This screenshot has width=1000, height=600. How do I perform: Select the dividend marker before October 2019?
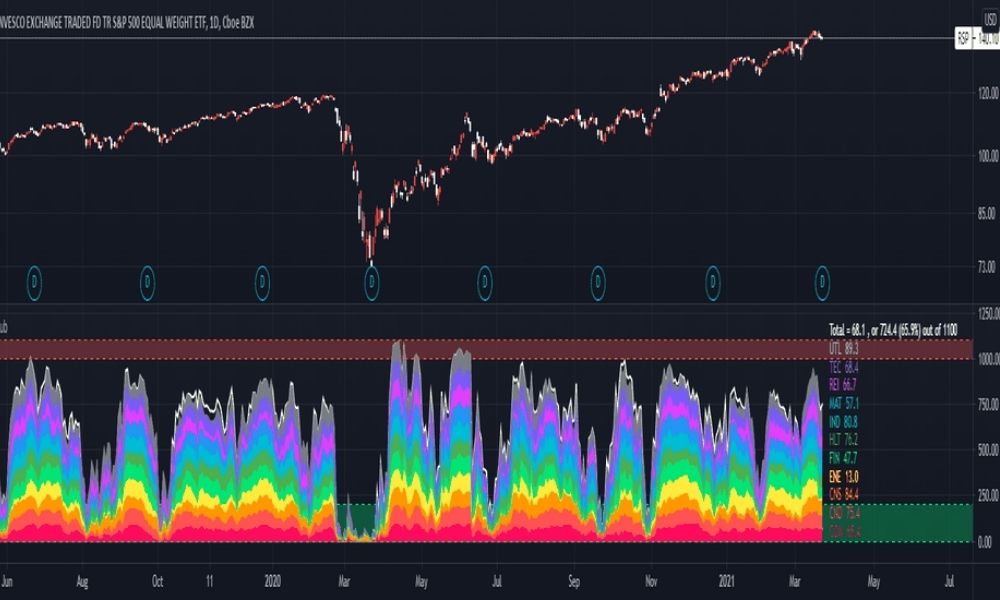coord(147,282)
